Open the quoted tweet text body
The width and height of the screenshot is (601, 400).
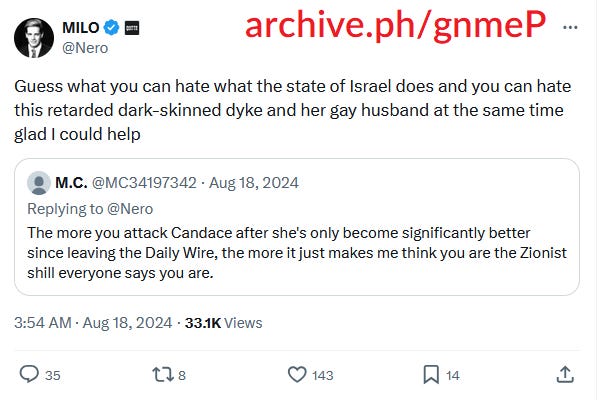(297, 253)
